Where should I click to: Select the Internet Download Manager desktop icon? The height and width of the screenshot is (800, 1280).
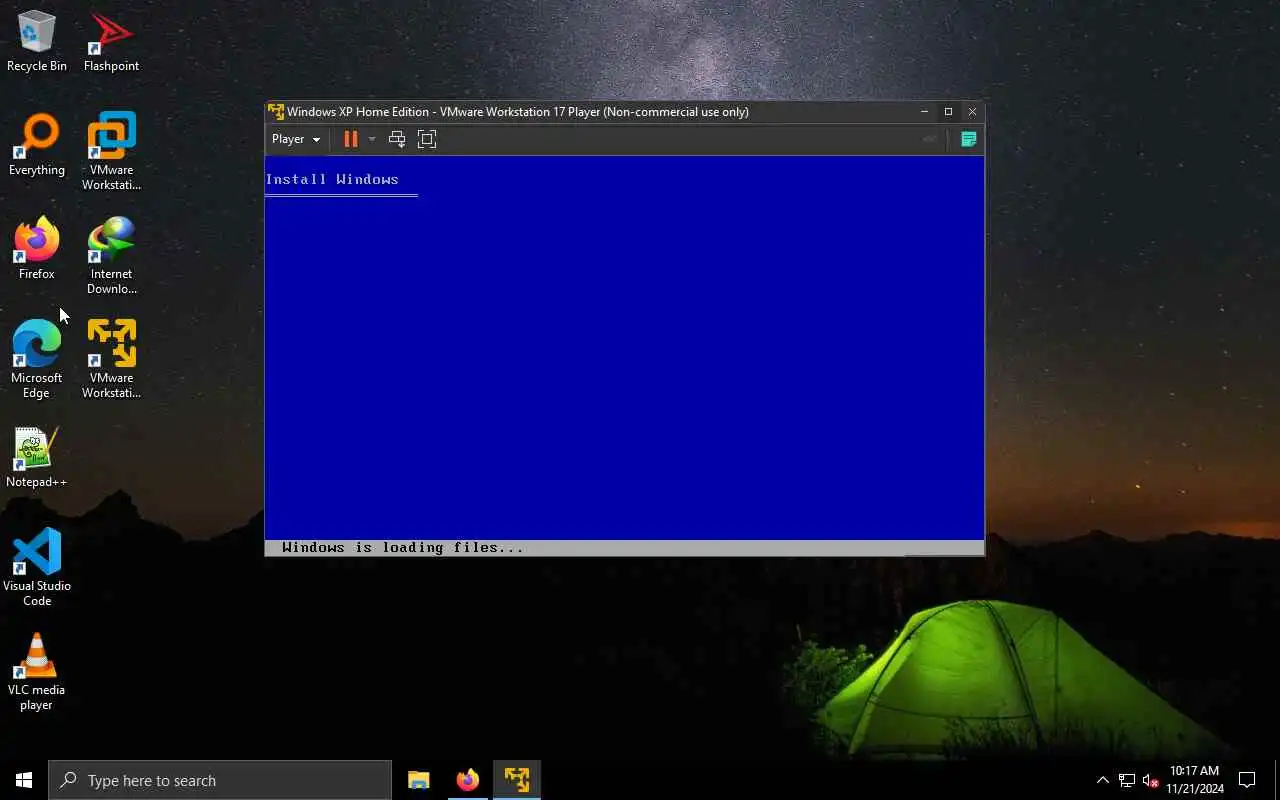[x=111, y=255]
